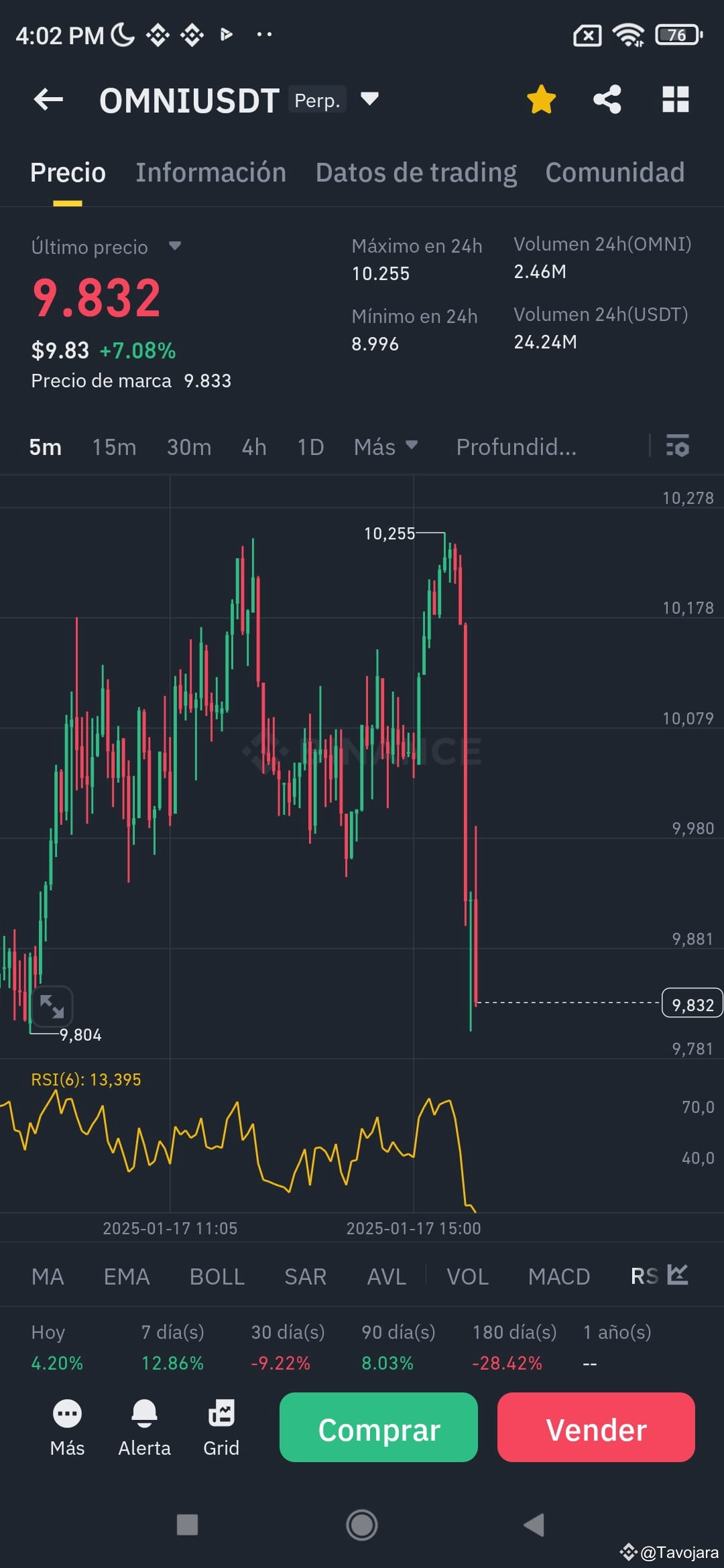The image size is (724, 1568).
Task: Open the share icon
Action: tap(607, 100)
